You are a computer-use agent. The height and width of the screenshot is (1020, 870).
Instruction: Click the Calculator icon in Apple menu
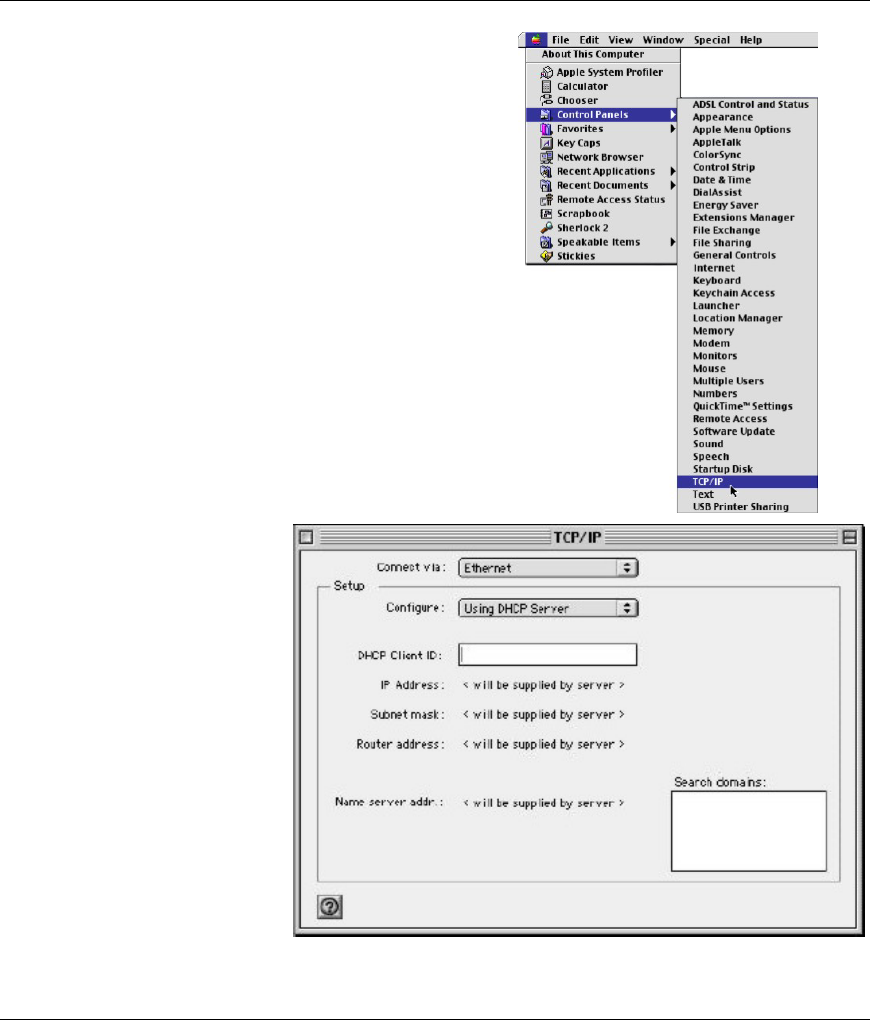click(x=547, y=87)
